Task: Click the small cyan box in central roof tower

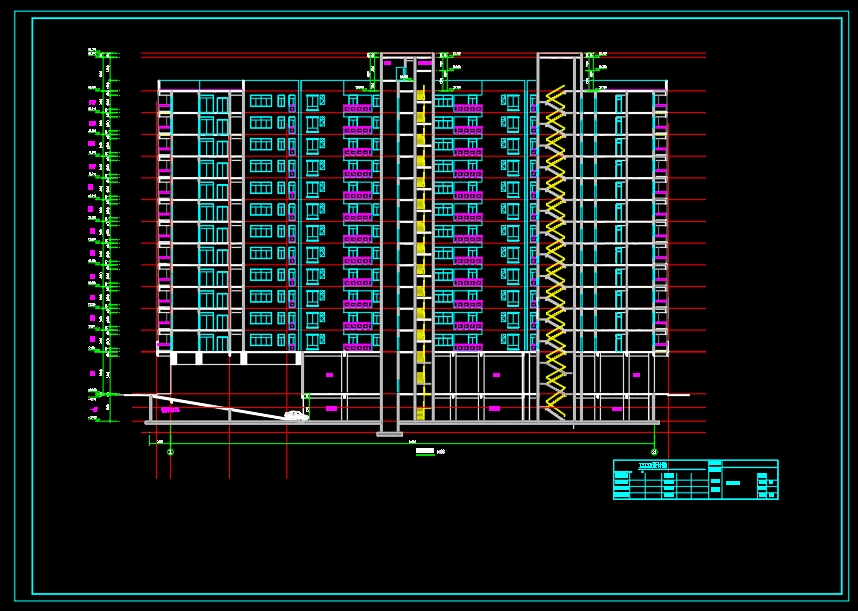Action: pos(402,74)
